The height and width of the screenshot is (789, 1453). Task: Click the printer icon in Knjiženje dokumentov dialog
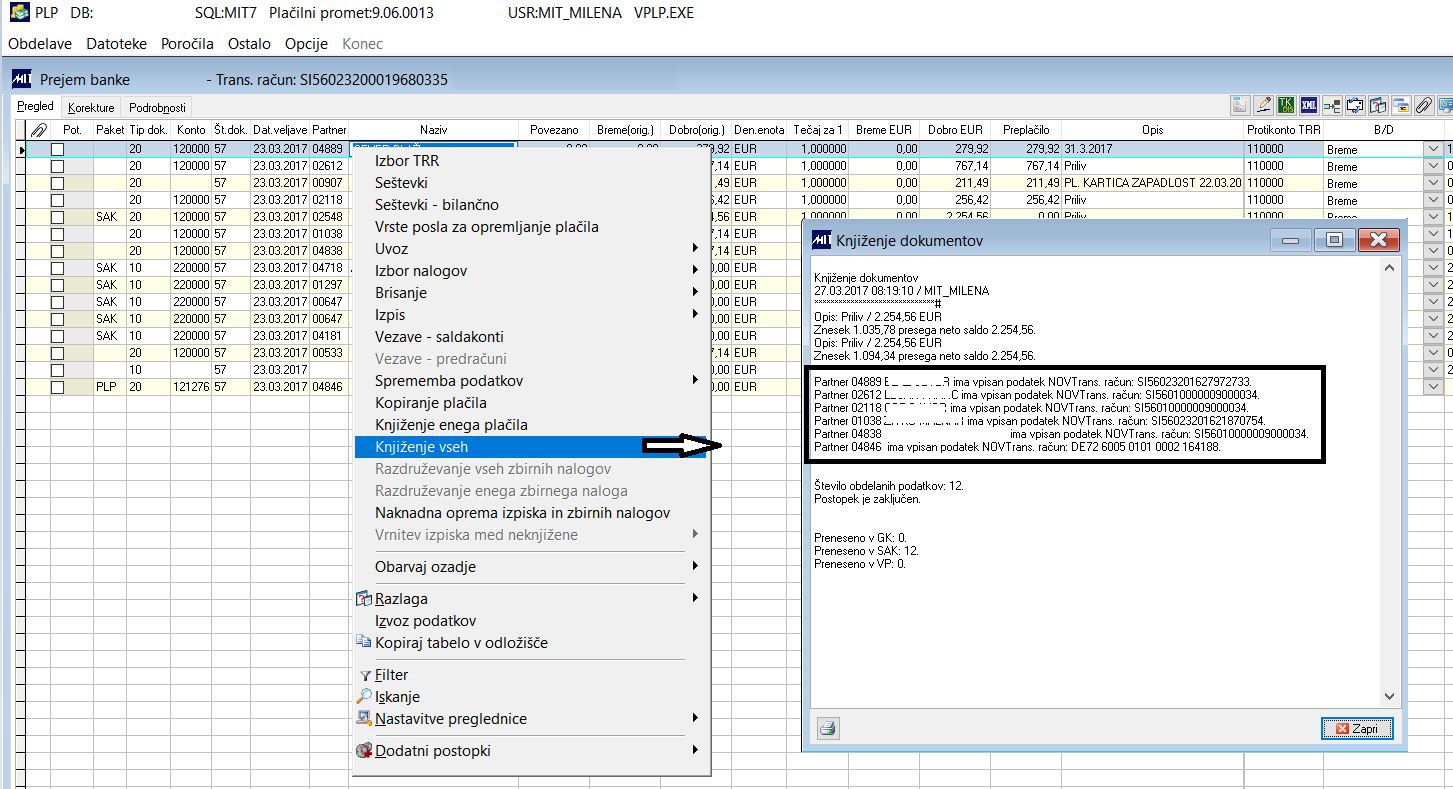(828, 728)
